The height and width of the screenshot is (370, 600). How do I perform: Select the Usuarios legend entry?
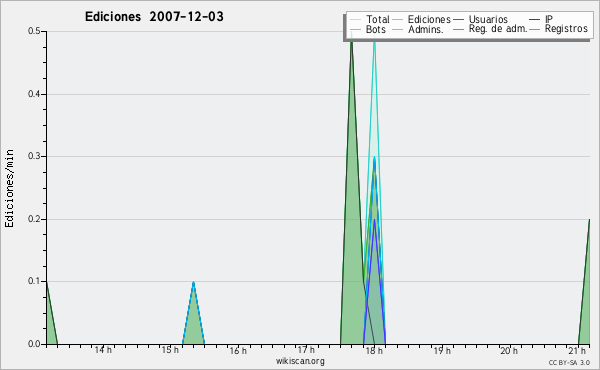click(x=480, y=19)
